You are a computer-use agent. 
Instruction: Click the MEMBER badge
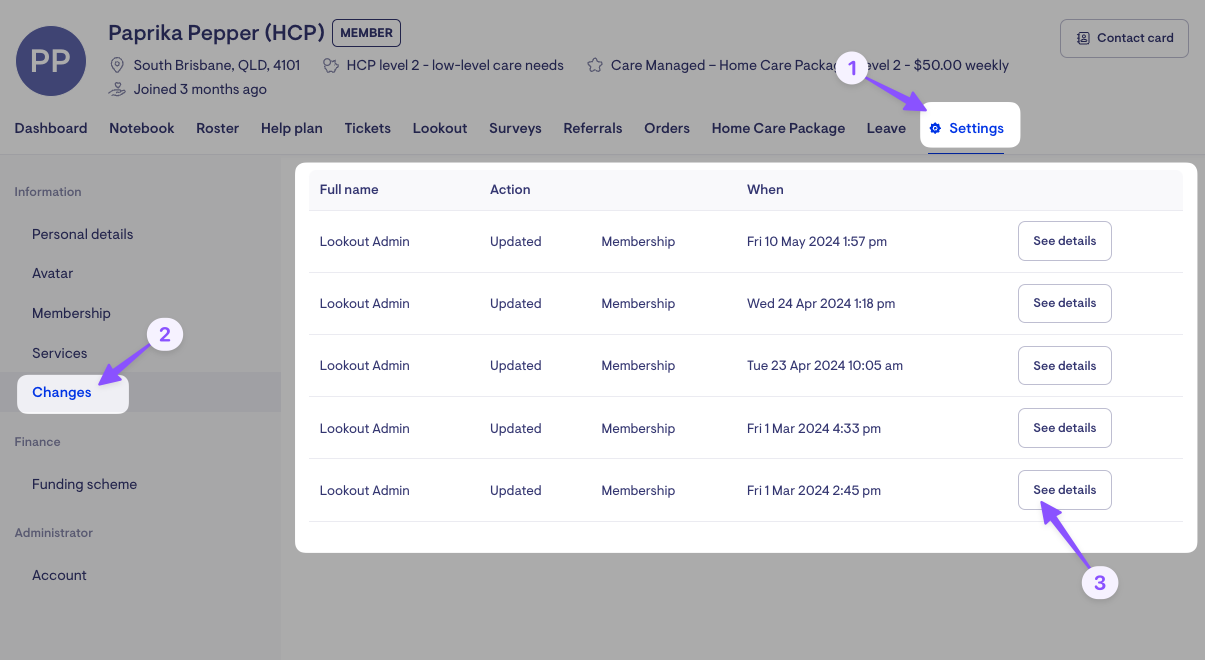pos(366,33)
